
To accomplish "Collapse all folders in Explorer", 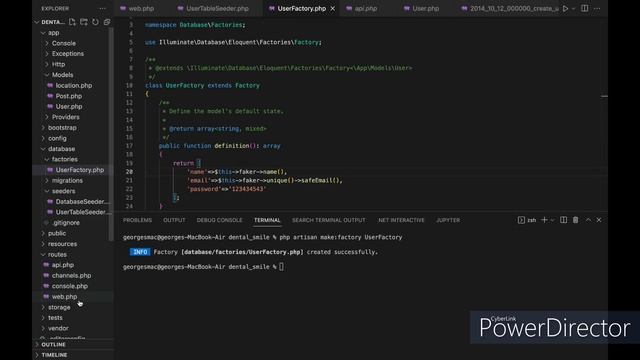I will click(107, 22).
